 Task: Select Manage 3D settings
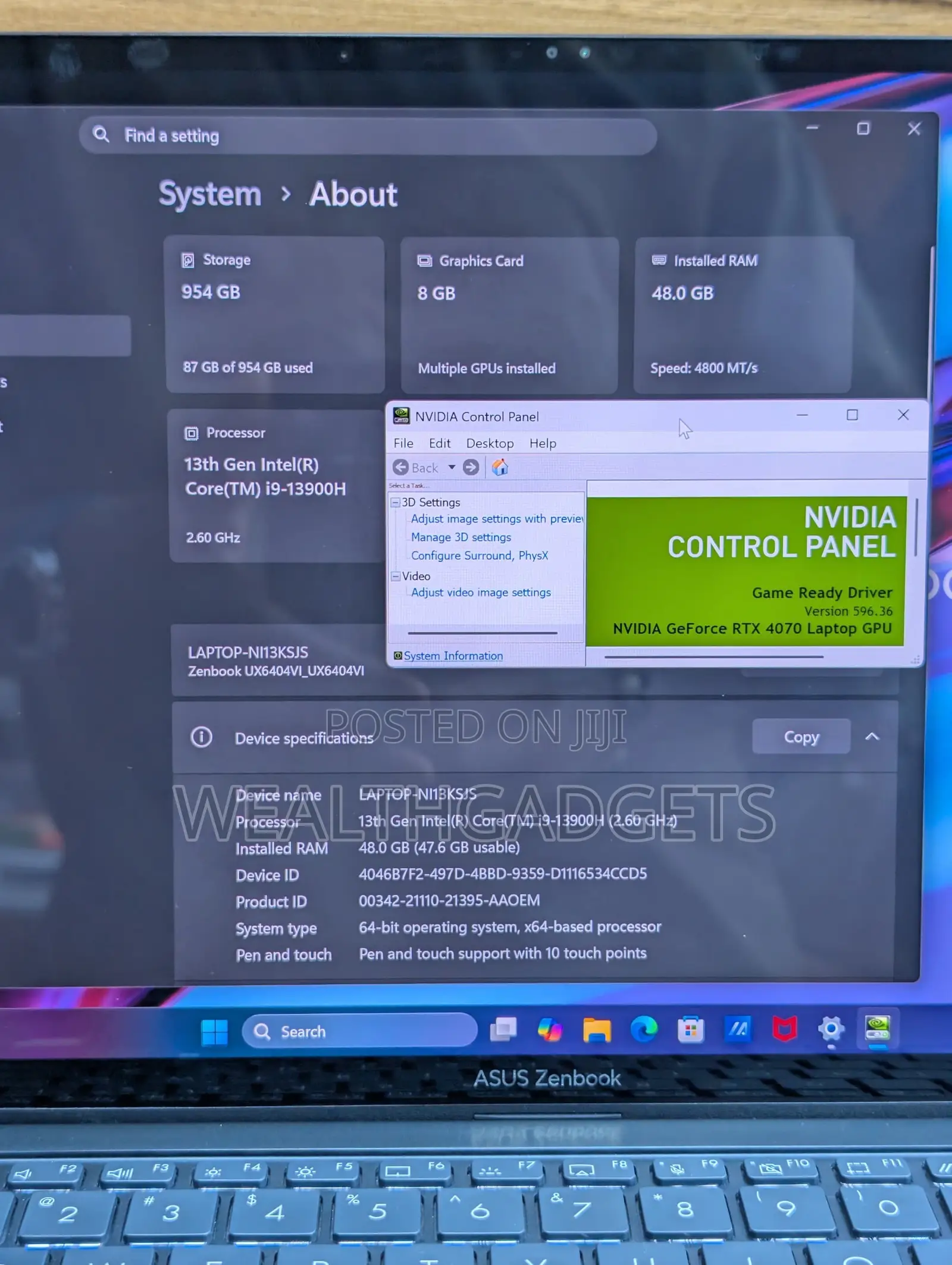pyautogui.click(x=461, y=537)
